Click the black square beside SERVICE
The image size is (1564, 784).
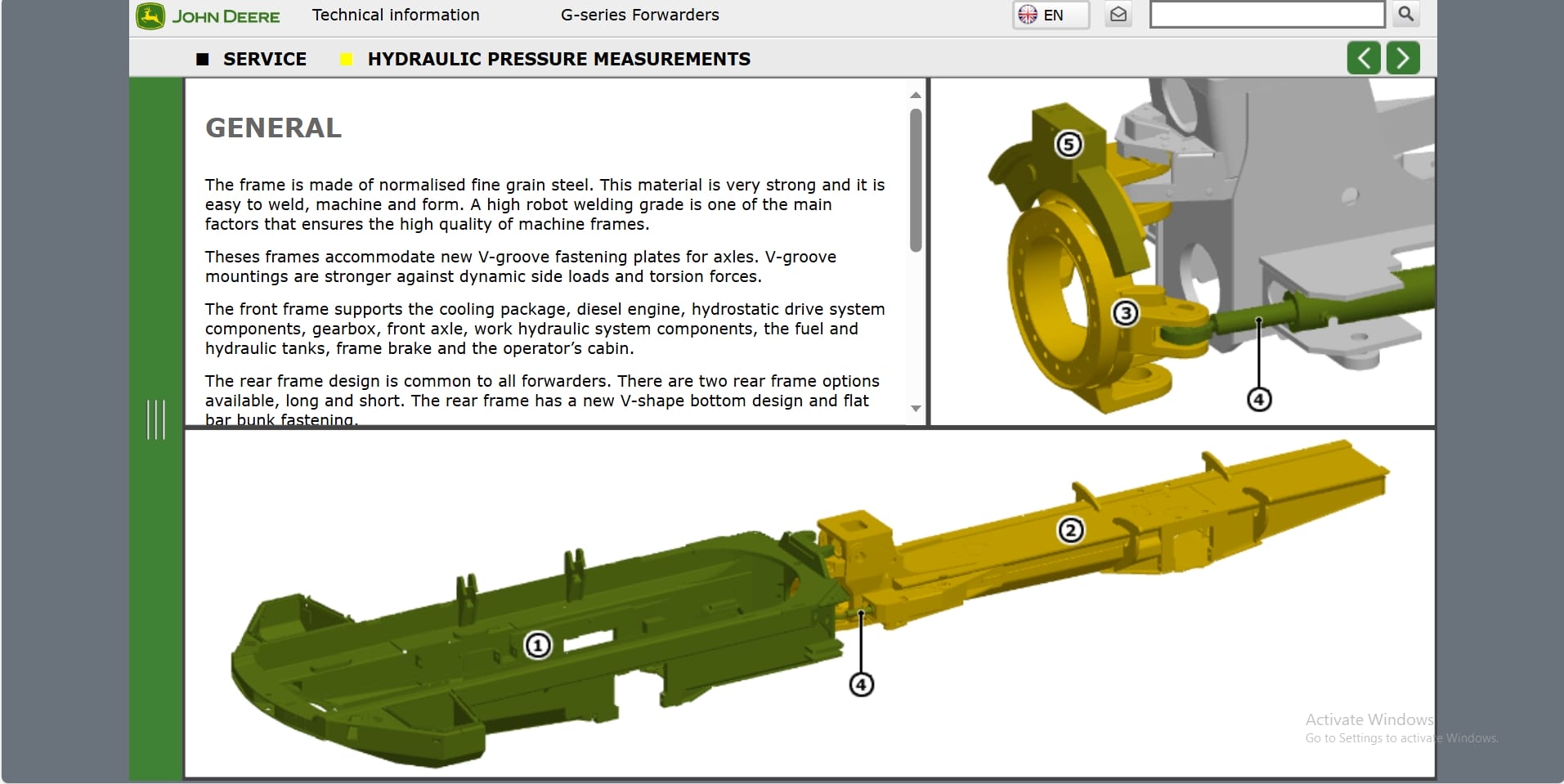click(203, 59)
